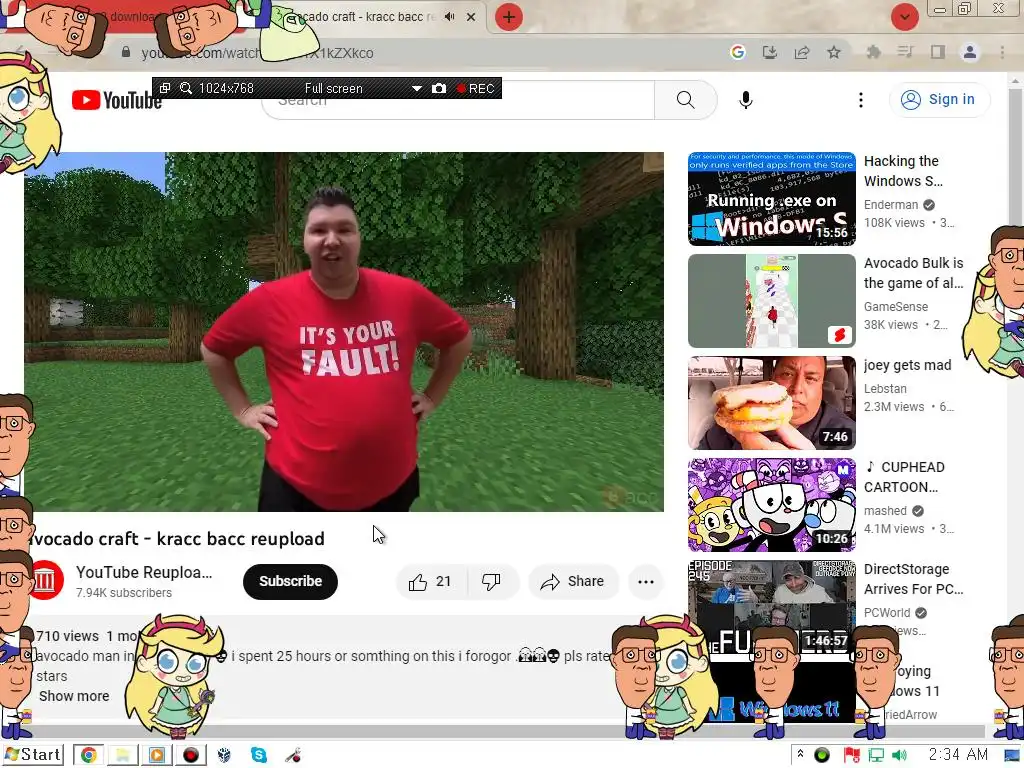The height and width of the screenshot is (768, 1024).
Task: View site info lock icon
Action: coord(125,52)
